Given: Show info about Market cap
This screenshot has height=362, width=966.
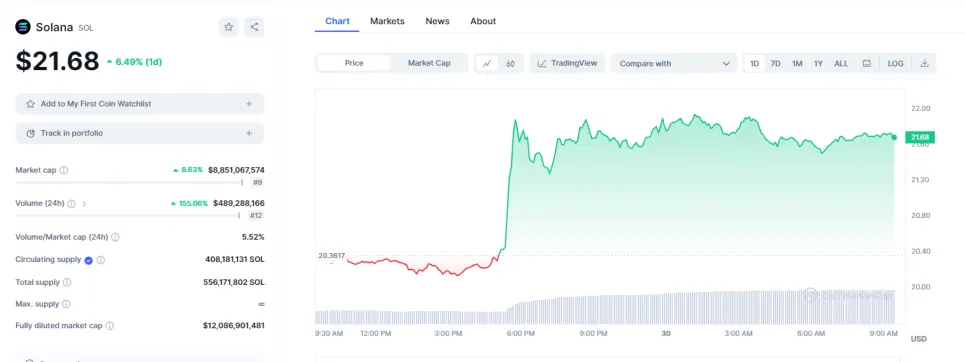Looking at the screenshot, I should 63,170.
